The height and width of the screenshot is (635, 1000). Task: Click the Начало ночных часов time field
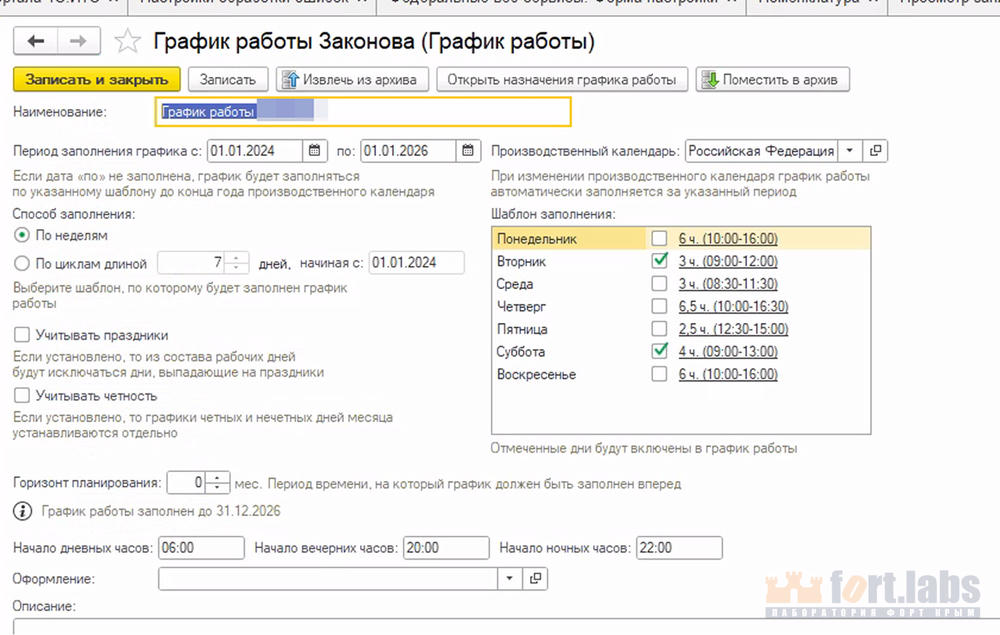coord(678,548)
